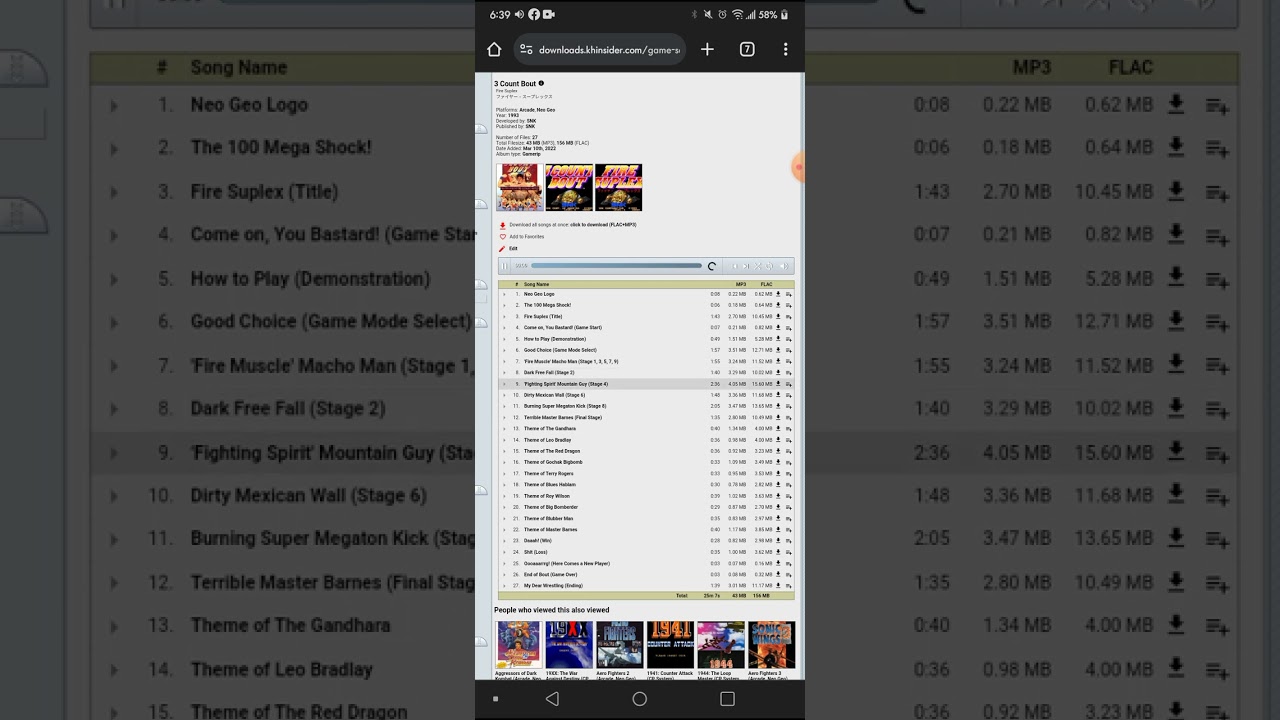
Task: Open a new tab with plus icon
Action: (x=707, y=49)
